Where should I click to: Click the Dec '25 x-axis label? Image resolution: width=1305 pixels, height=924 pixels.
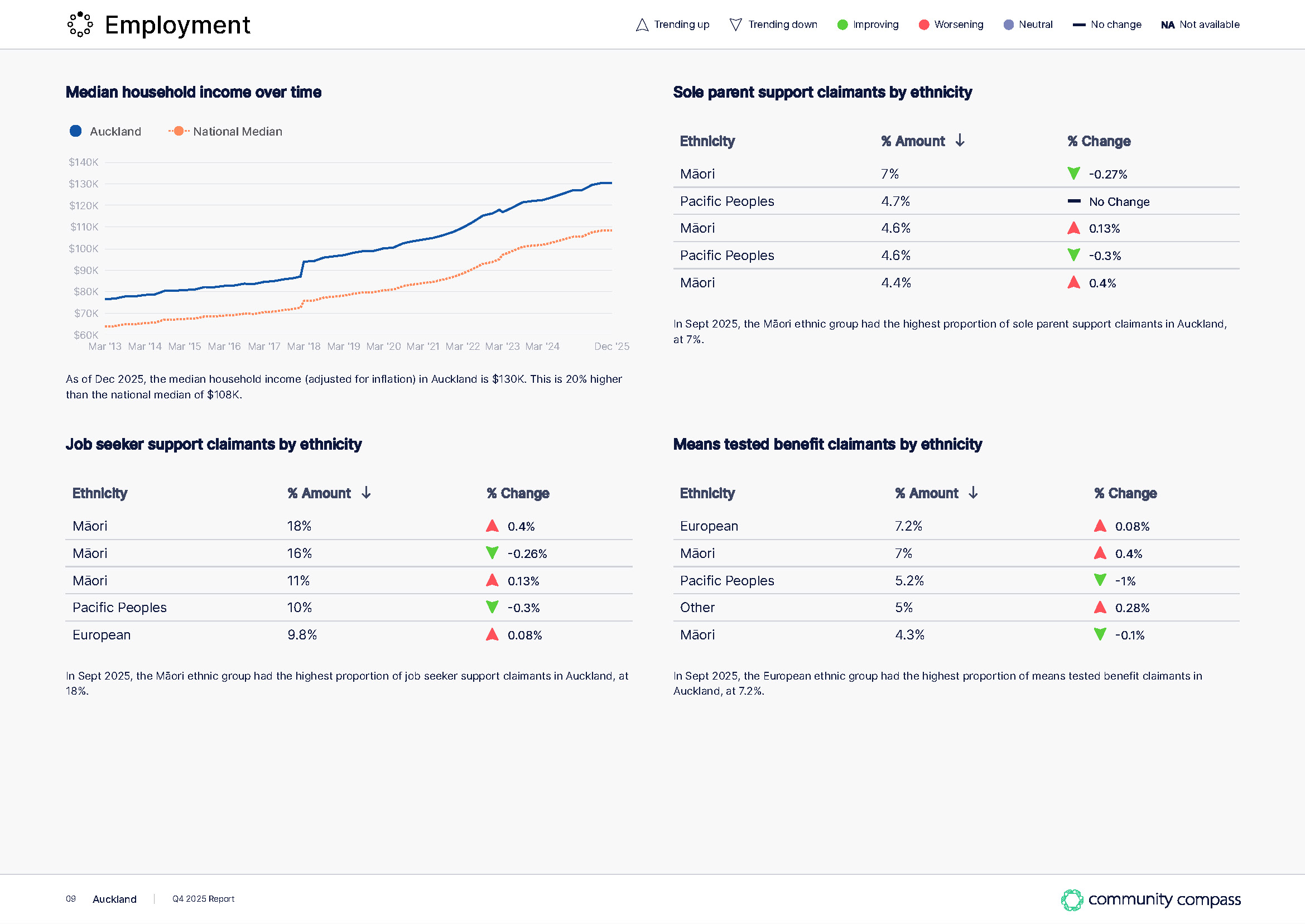click(x=611, y=346)
